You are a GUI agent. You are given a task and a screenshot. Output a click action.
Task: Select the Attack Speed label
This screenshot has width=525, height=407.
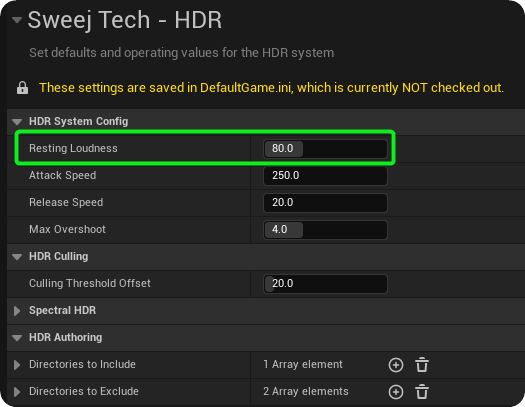coord(63,175)
